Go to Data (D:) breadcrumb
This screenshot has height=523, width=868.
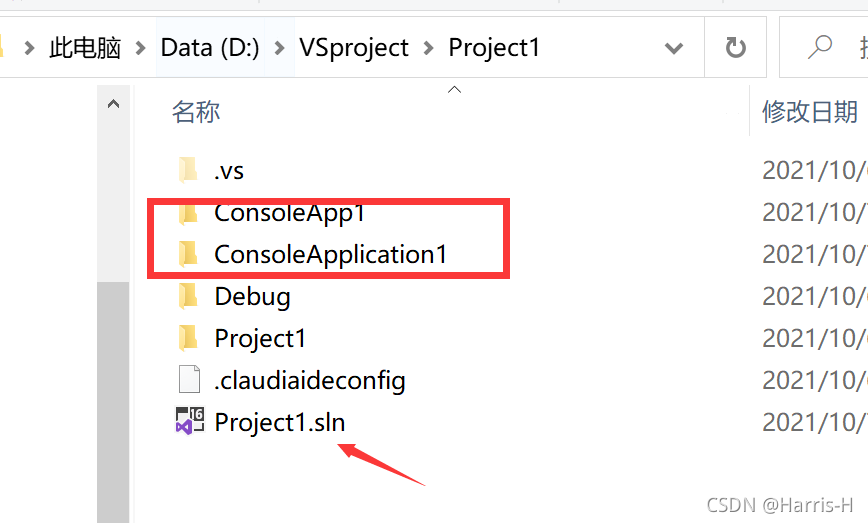click(x=210, y=48)
